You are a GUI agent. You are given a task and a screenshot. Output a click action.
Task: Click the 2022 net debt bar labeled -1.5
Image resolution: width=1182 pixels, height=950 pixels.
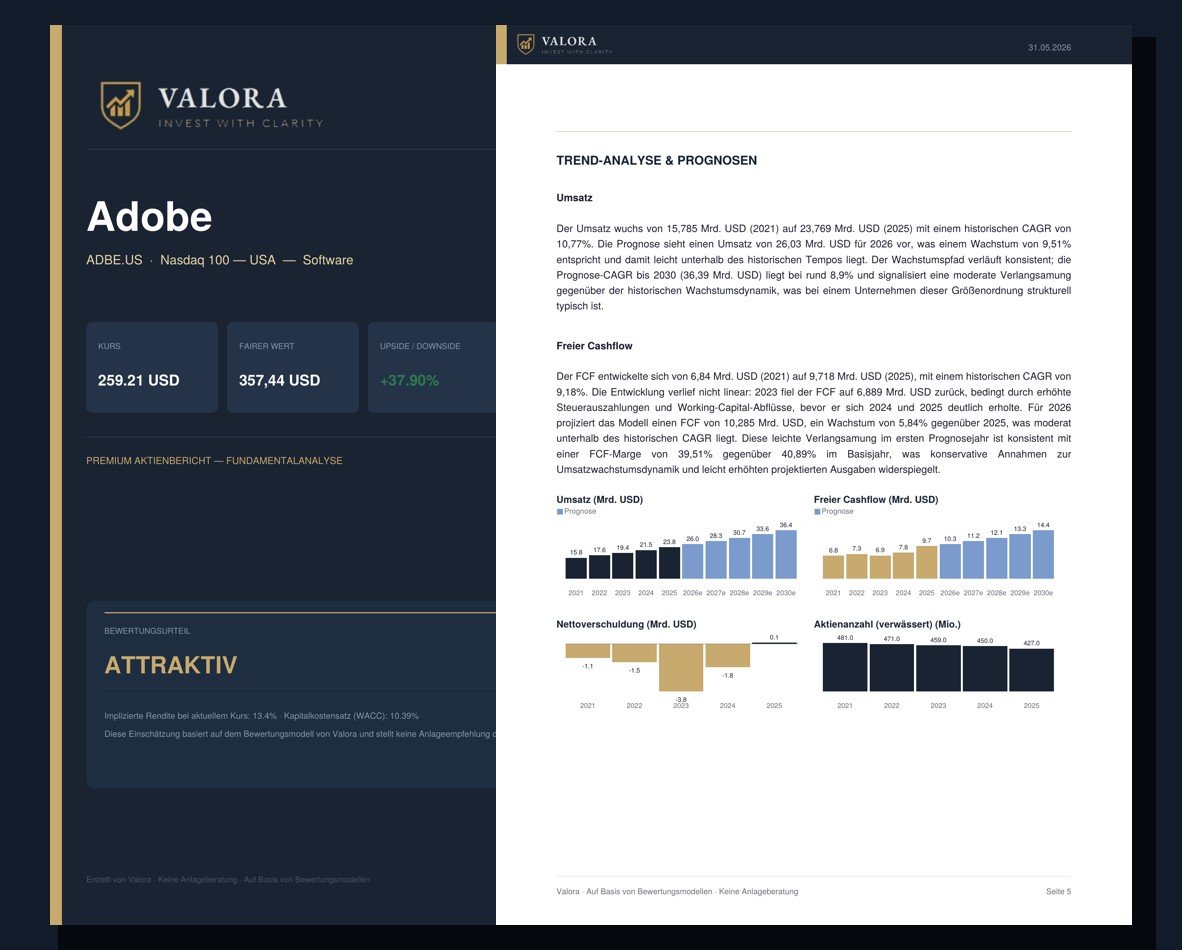click(635, 653)
